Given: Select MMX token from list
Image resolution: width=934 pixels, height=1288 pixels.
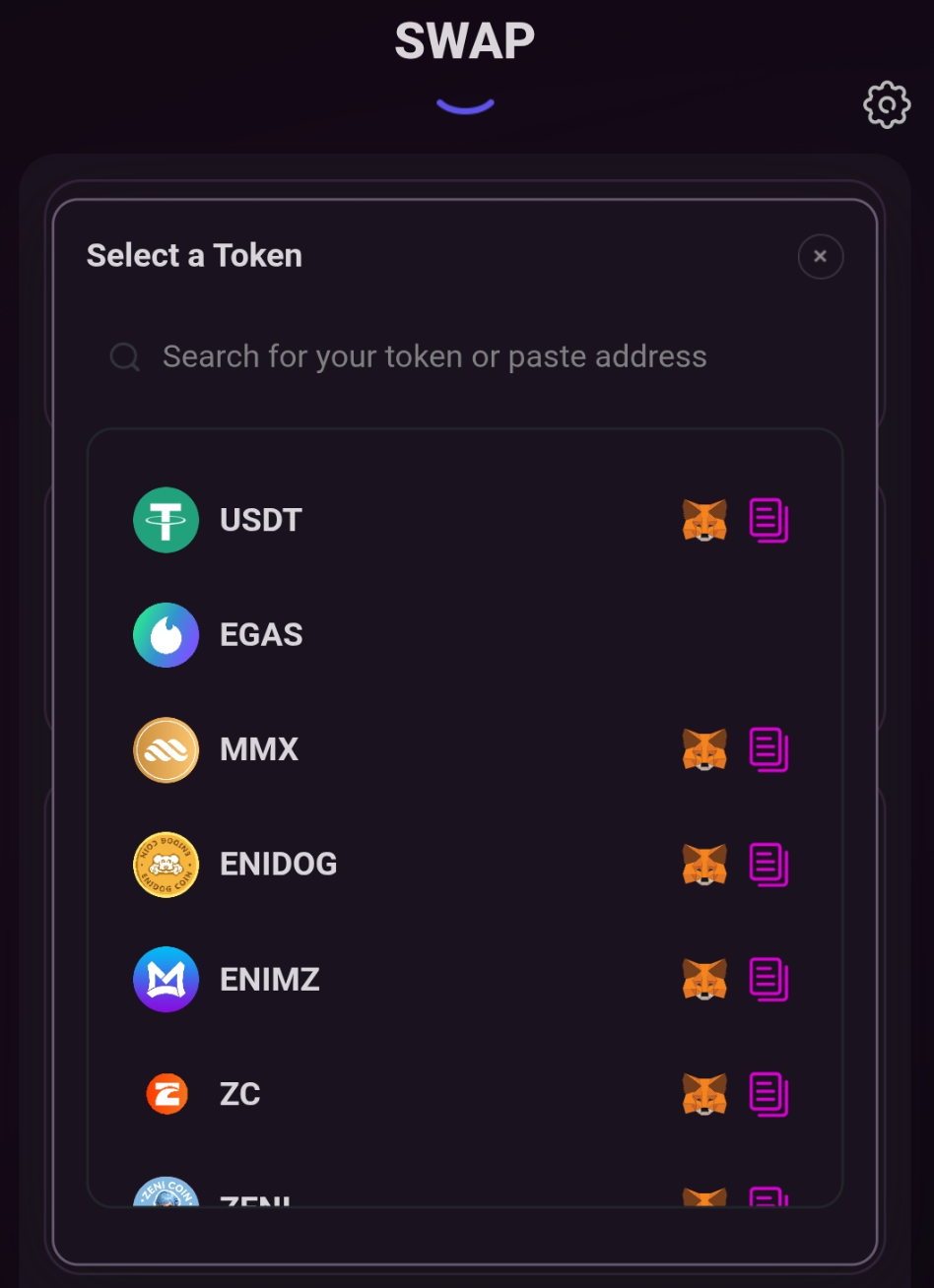Looking at the screenshot, I should click(258, 749).
